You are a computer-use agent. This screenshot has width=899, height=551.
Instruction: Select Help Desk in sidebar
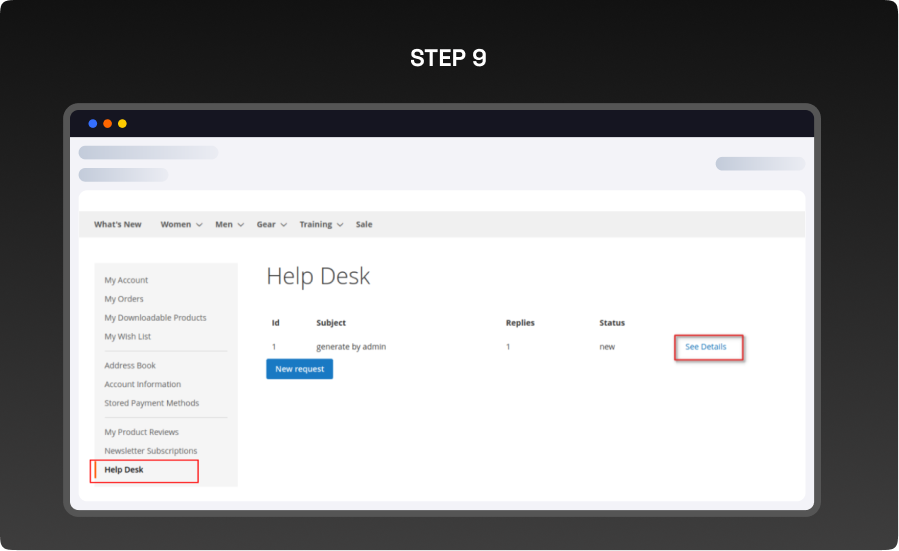point(124,470)
